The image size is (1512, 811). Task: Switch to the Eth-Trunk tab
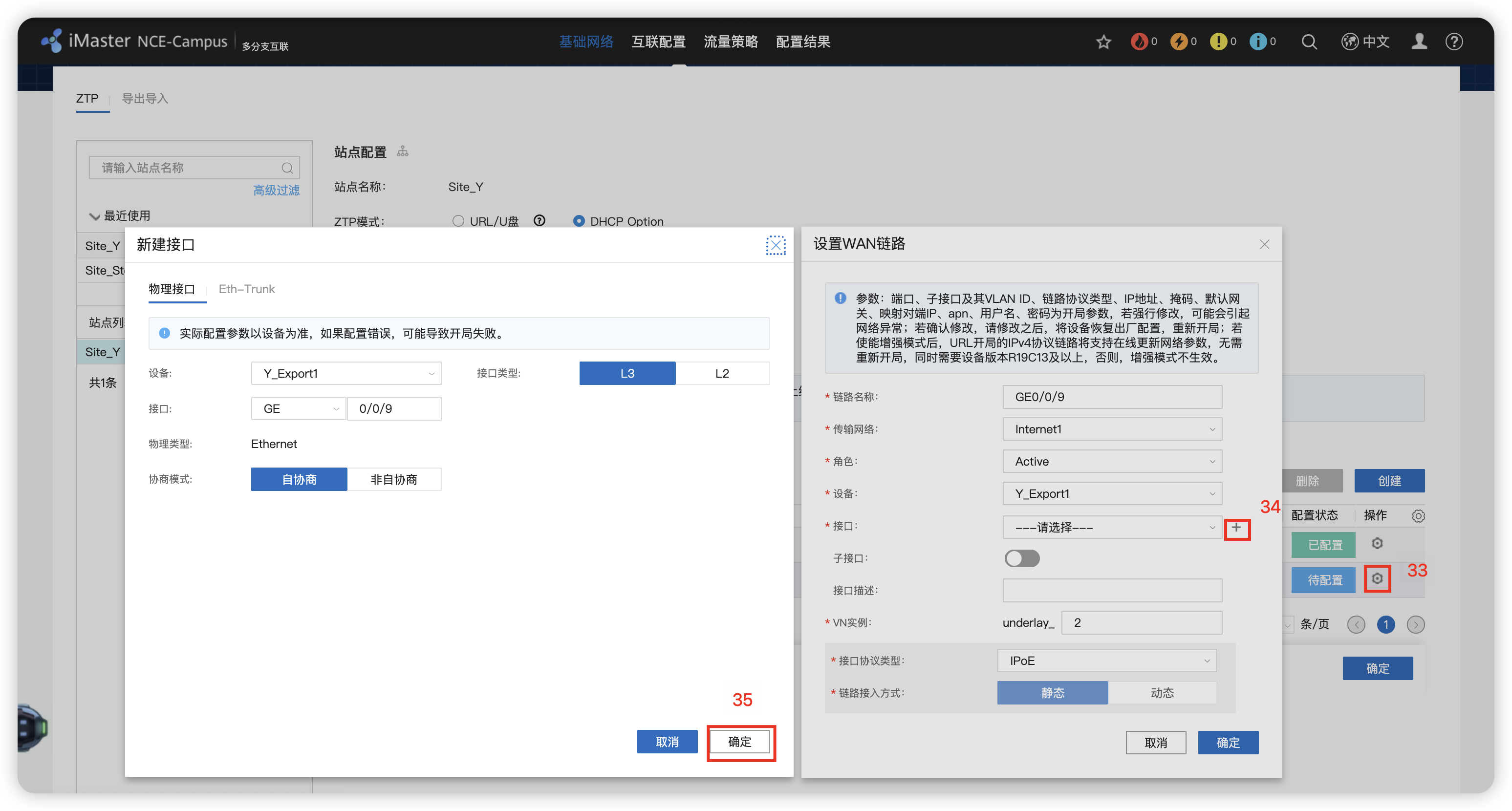tap(246, 289)
